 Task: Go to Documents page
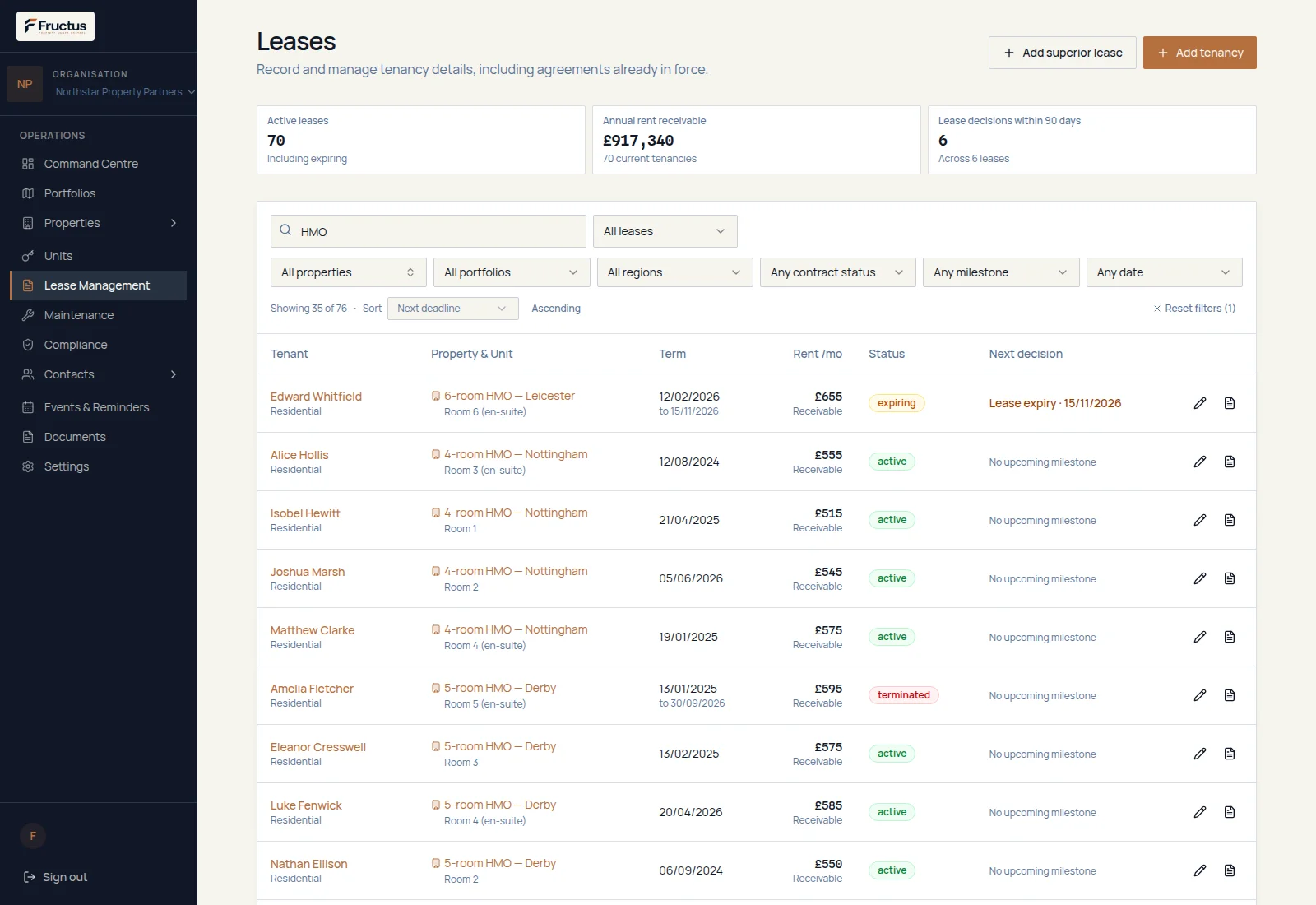pyautogui.click(x=98, y=437)
